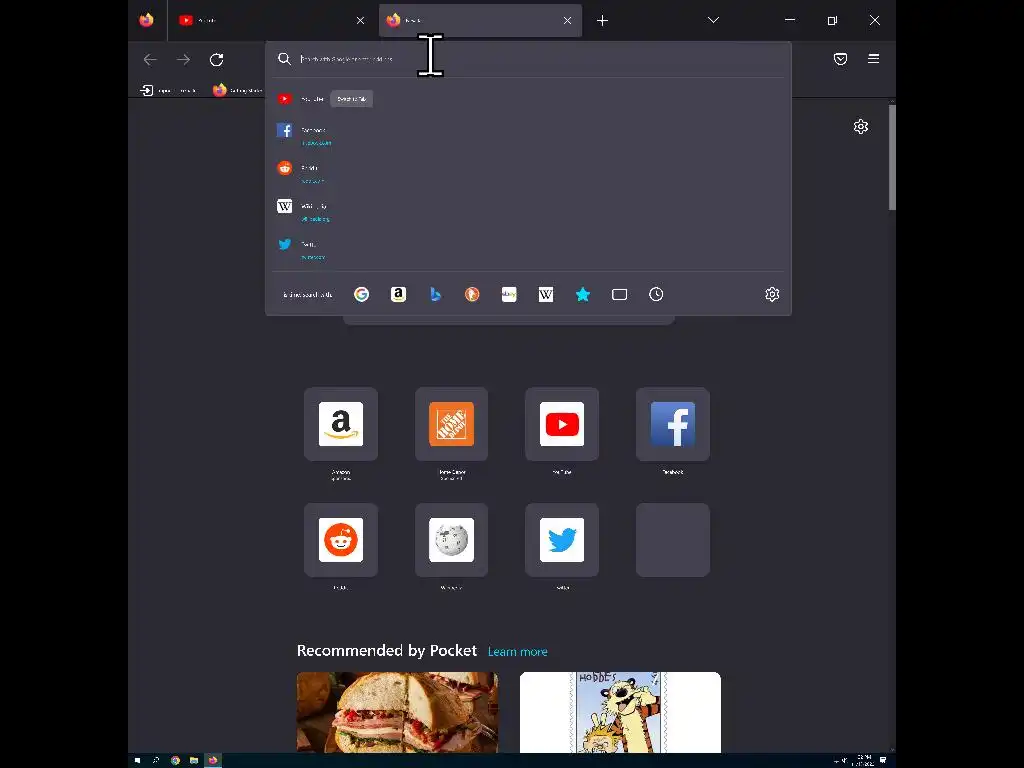The width and height of the screenshot is (1024, 768).
Task: Search history using the clock icon
Action: point(656,295)
